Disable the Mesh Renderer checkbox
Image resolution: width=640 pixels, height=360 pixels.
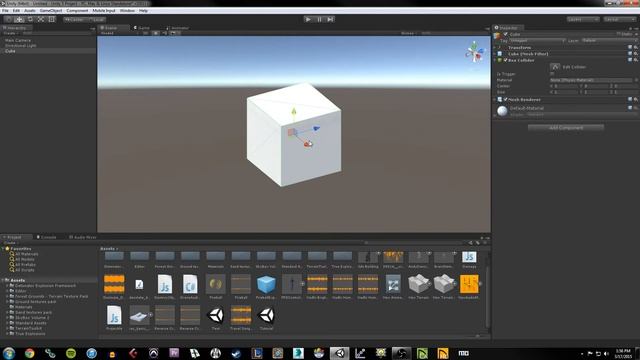click(505, 99)
